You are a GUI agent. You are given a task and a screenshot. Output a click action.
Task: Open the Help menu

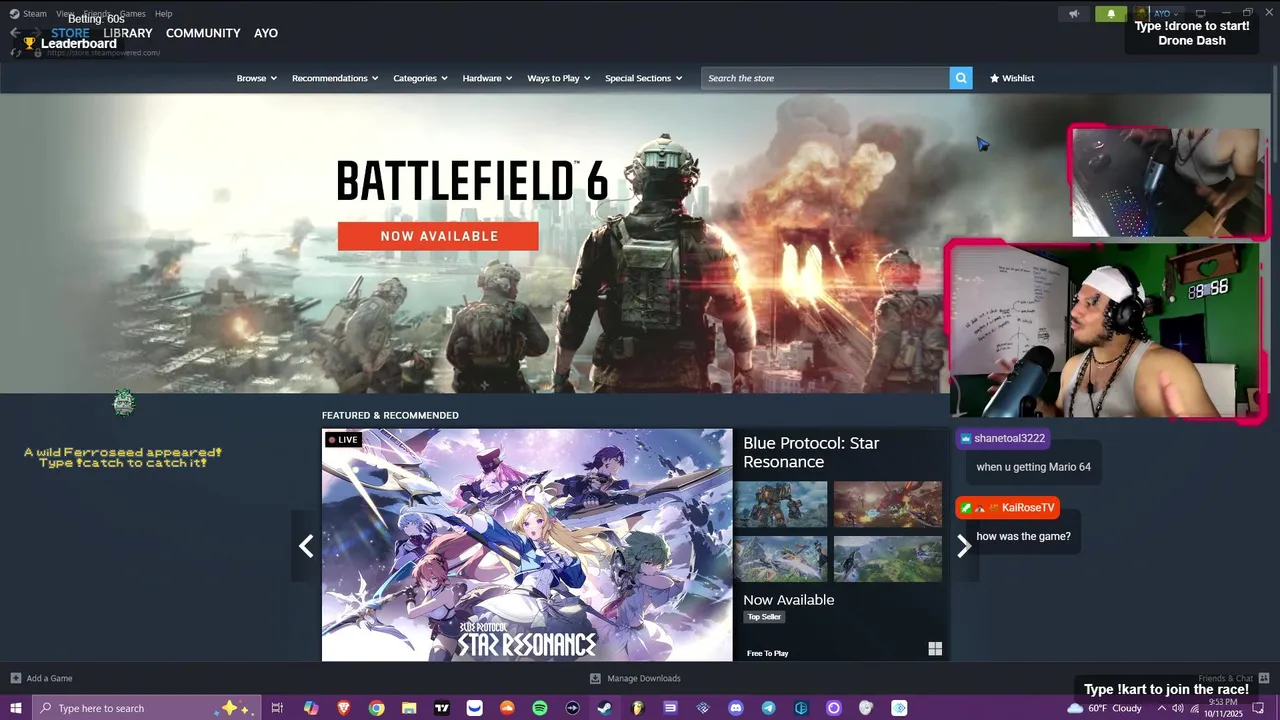163,14
